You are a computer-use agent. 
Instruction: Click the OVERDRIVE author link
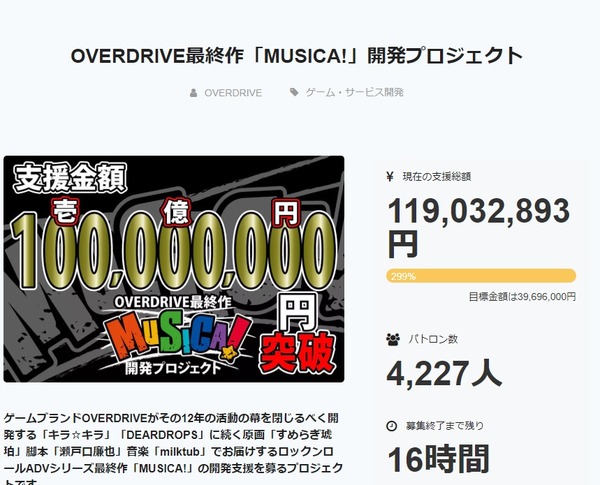233,93
